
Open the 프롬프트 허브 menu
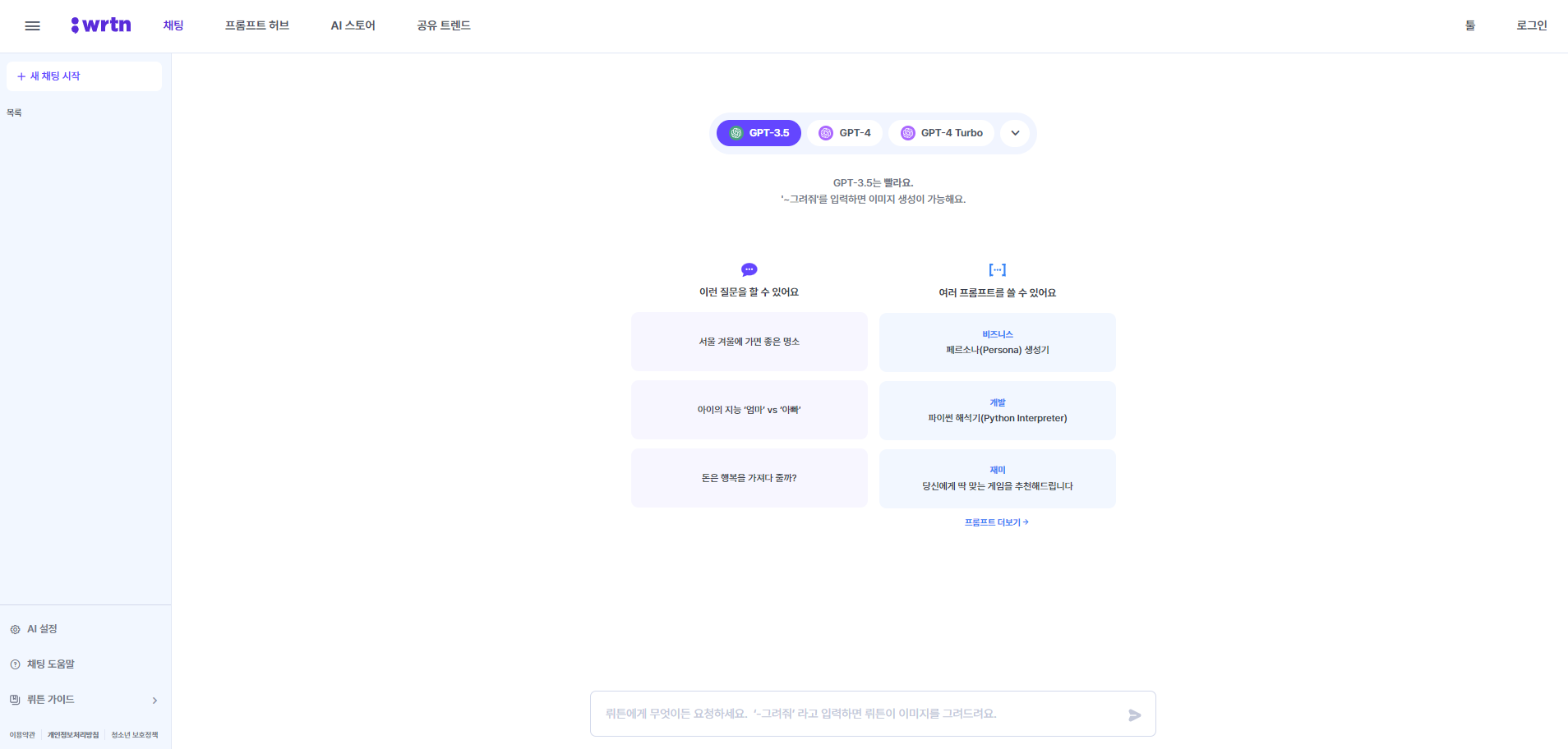(256, 25)
